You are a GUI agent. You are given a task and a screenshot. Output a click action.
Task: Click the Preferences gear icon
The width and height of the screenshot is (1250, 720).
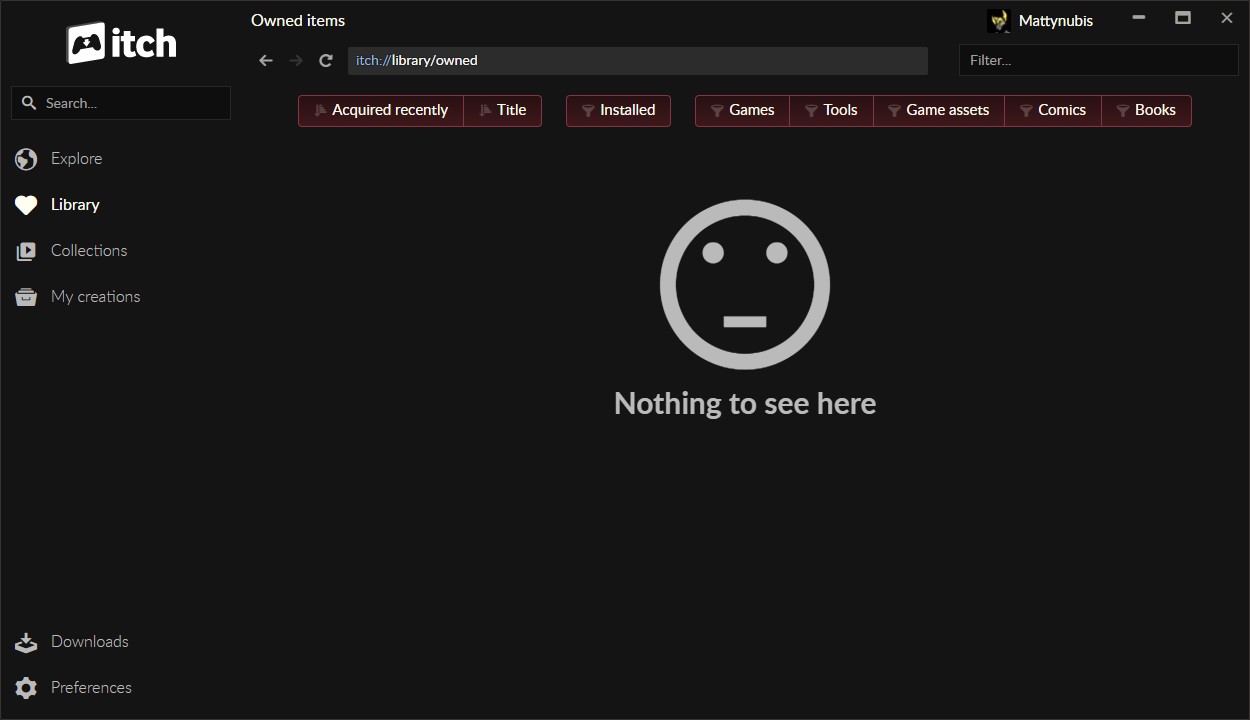pos(26,688)
